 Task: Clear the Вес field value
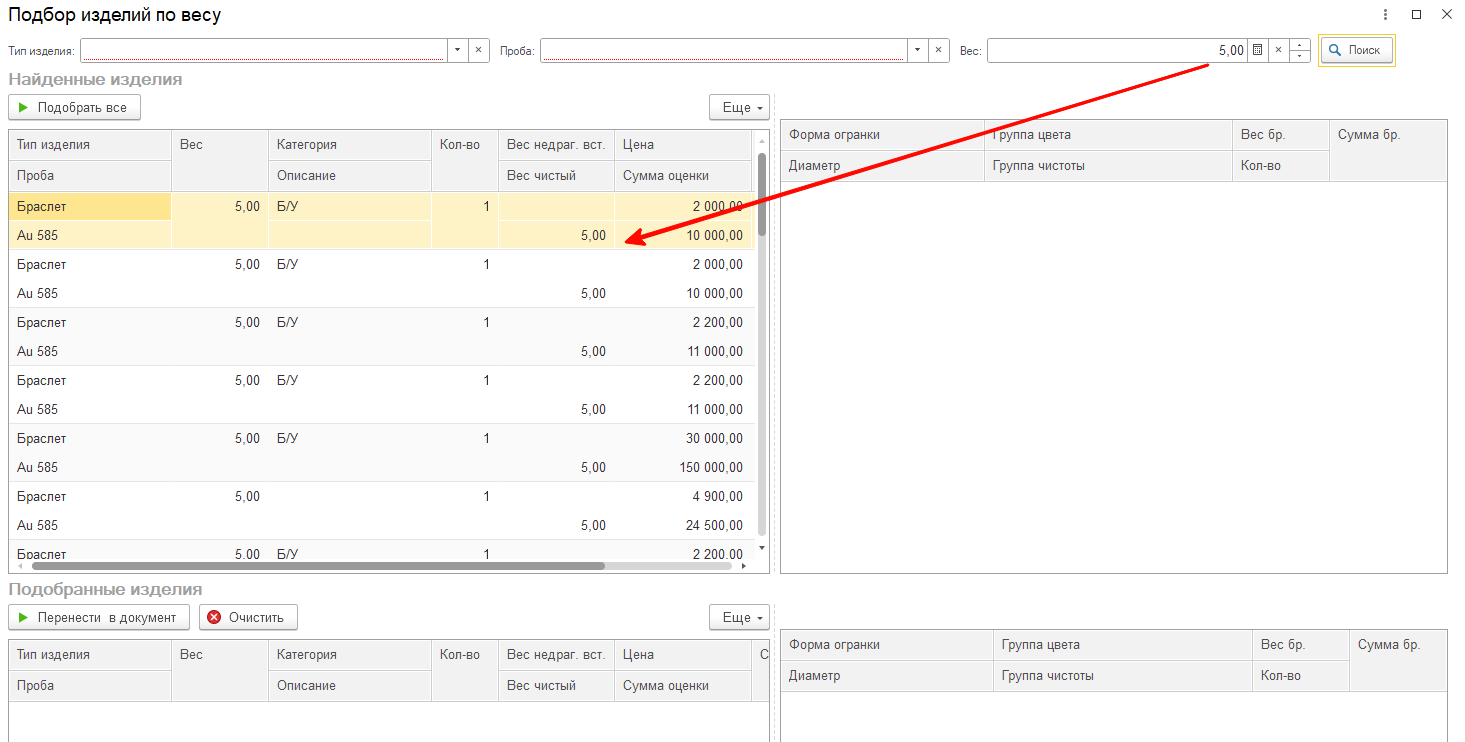pos(1278,50)
